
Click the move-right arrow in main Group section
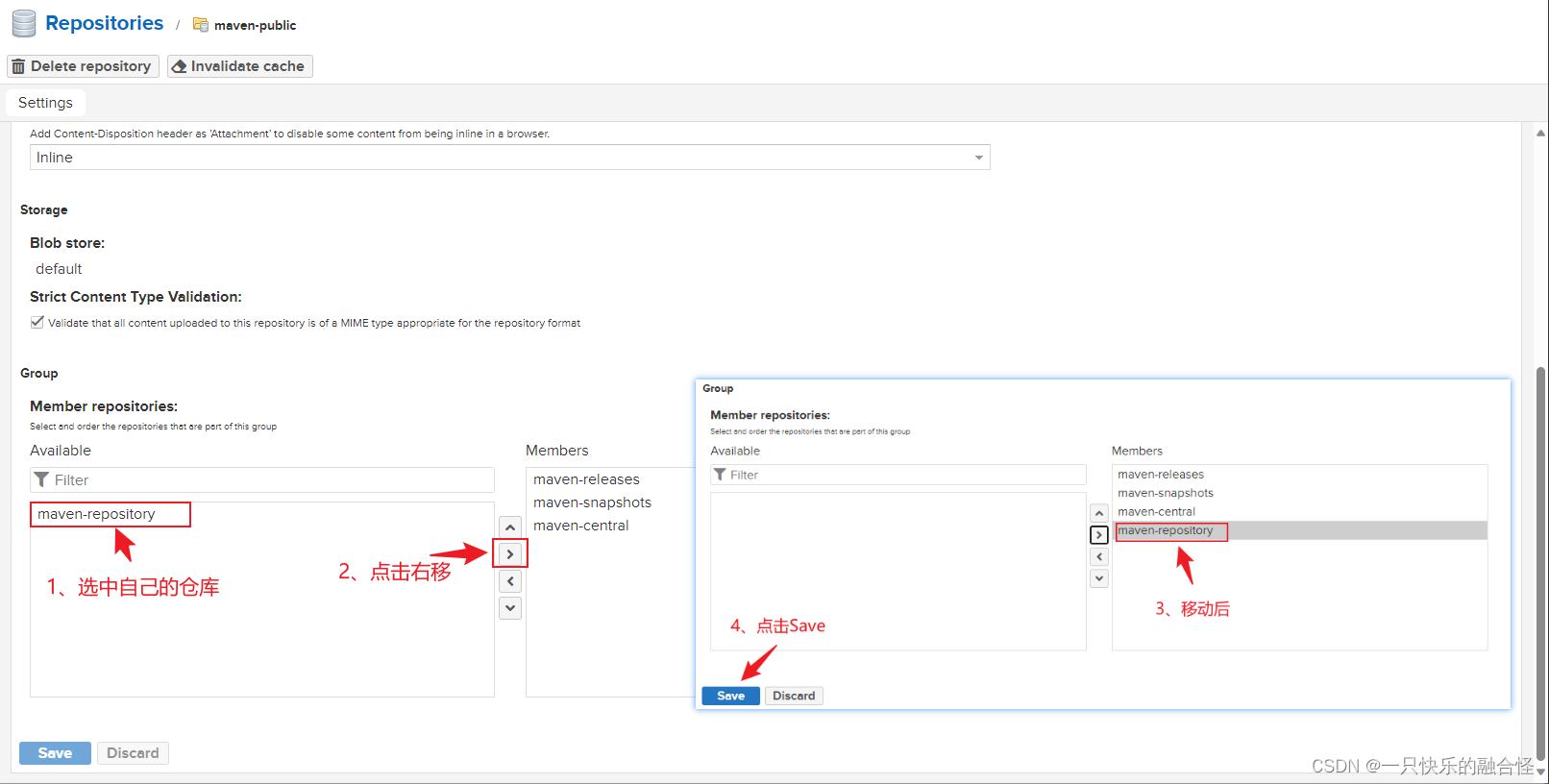[510, 554]
